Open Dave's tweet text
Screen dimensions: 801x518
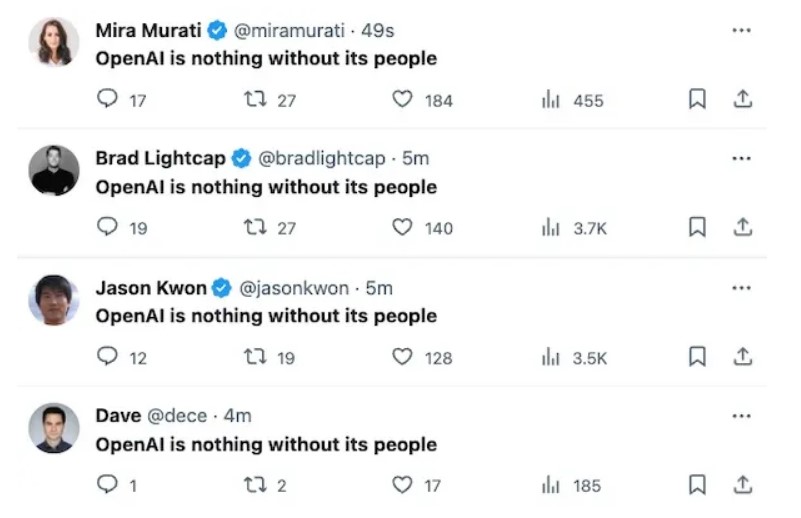point(266,444)
